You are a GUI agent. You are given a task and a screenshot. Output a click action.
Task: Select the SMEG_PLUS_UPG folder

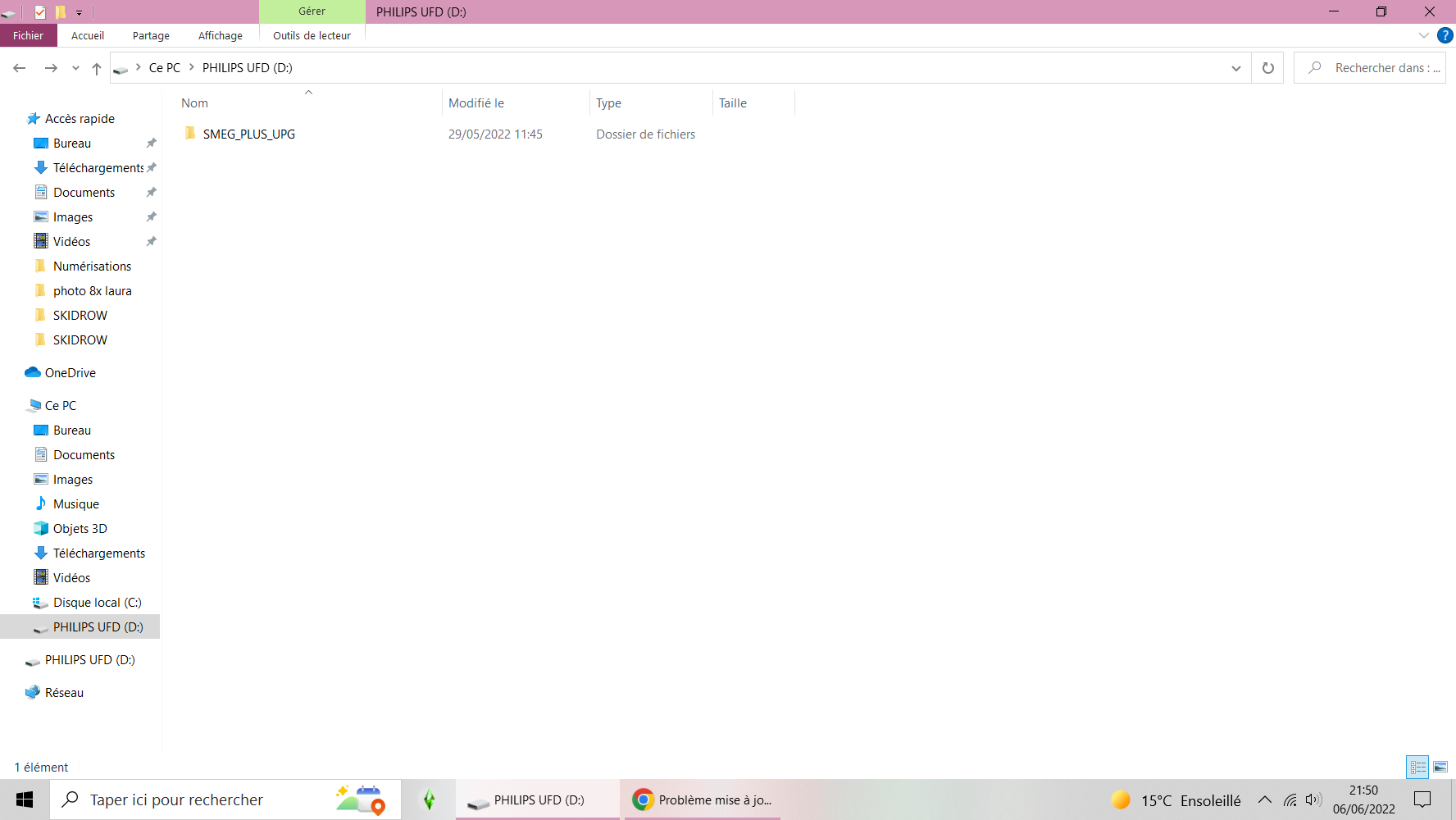tap(248, 134)
